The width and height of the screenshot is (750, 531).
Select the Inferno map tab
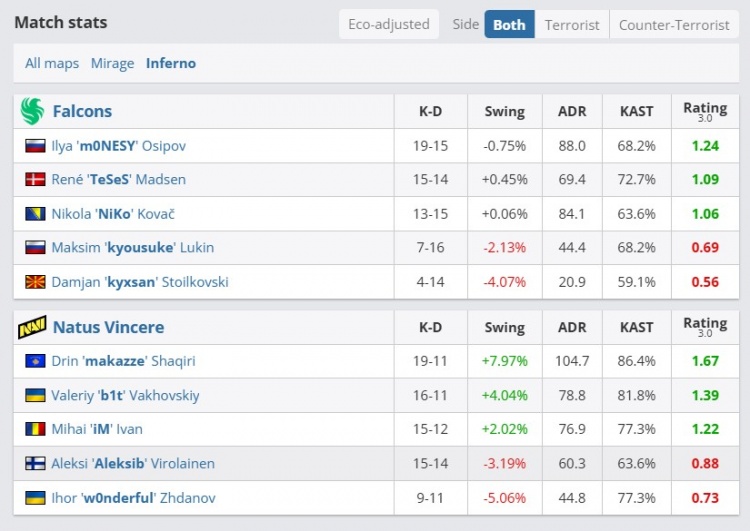point(171,63)
